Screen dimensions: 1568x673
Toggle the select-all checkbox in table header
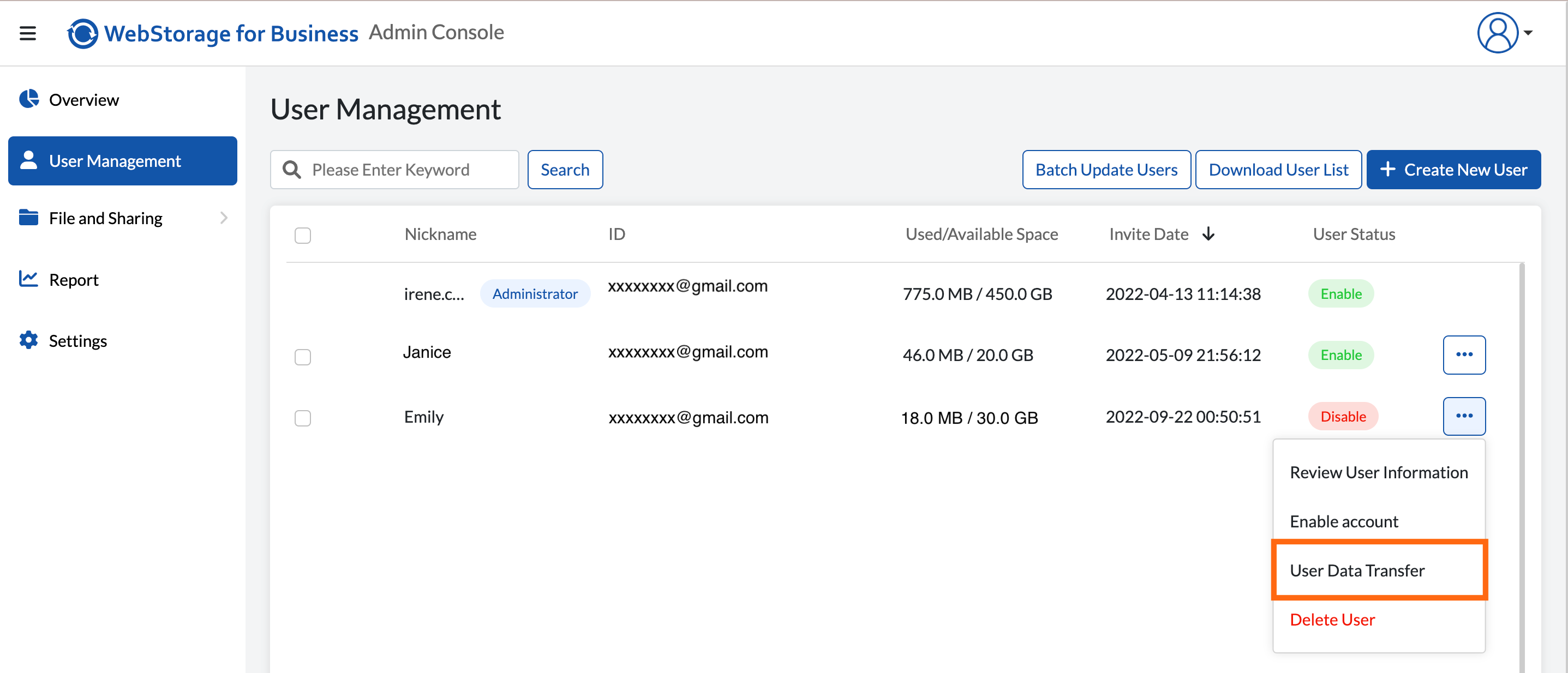(302, 236)
